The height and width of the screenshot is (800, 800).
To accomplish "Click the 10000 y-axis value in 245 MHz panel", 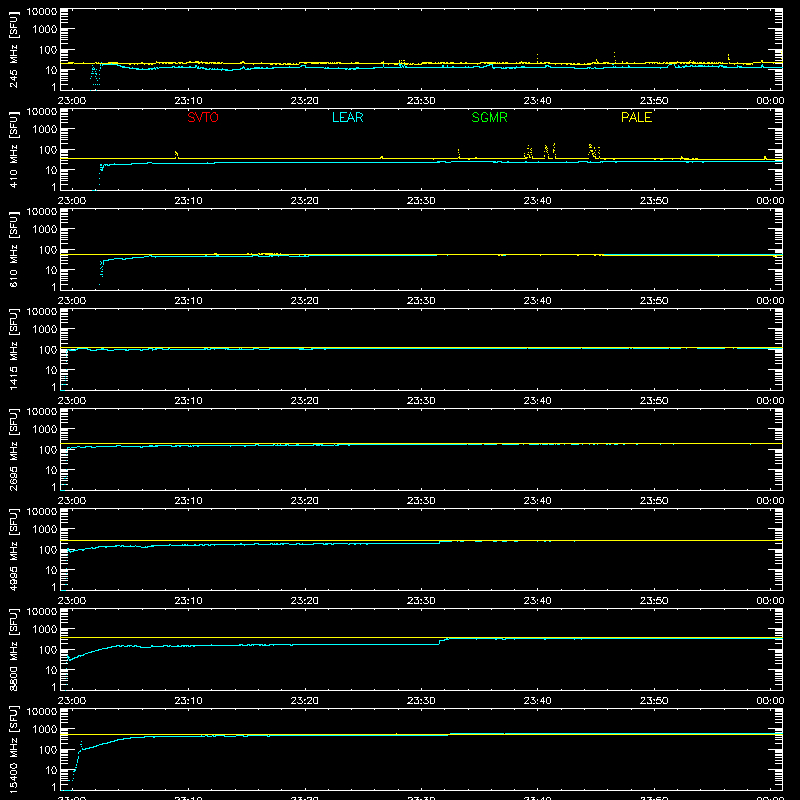I will click(42, 12).
